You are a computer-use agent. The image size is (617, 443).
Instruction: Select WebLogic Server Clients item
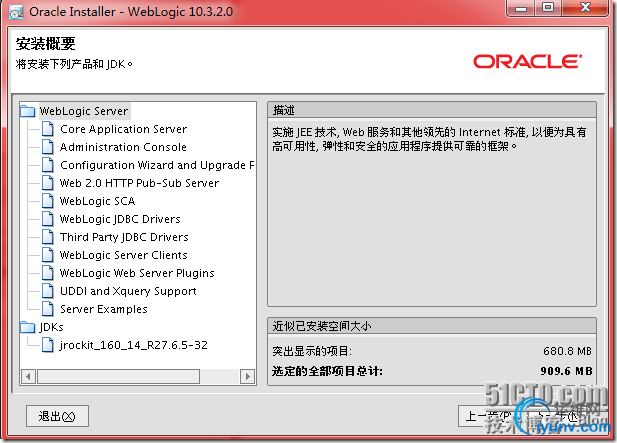point(124,255)
